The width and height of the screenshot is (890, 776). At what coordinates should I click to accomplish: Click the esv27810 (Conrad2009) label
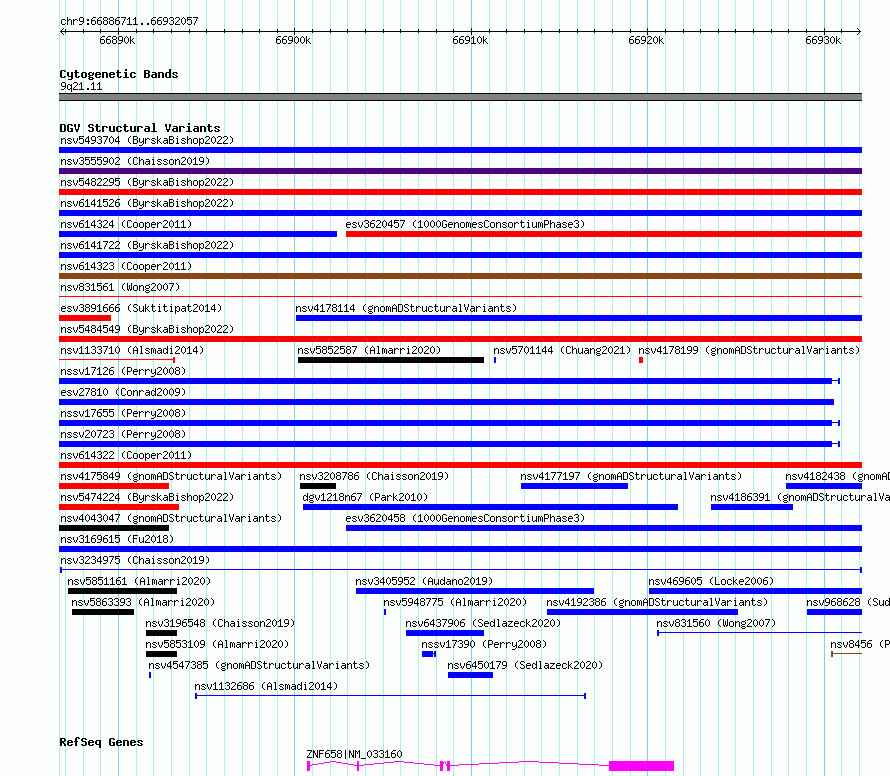[123, 392]
